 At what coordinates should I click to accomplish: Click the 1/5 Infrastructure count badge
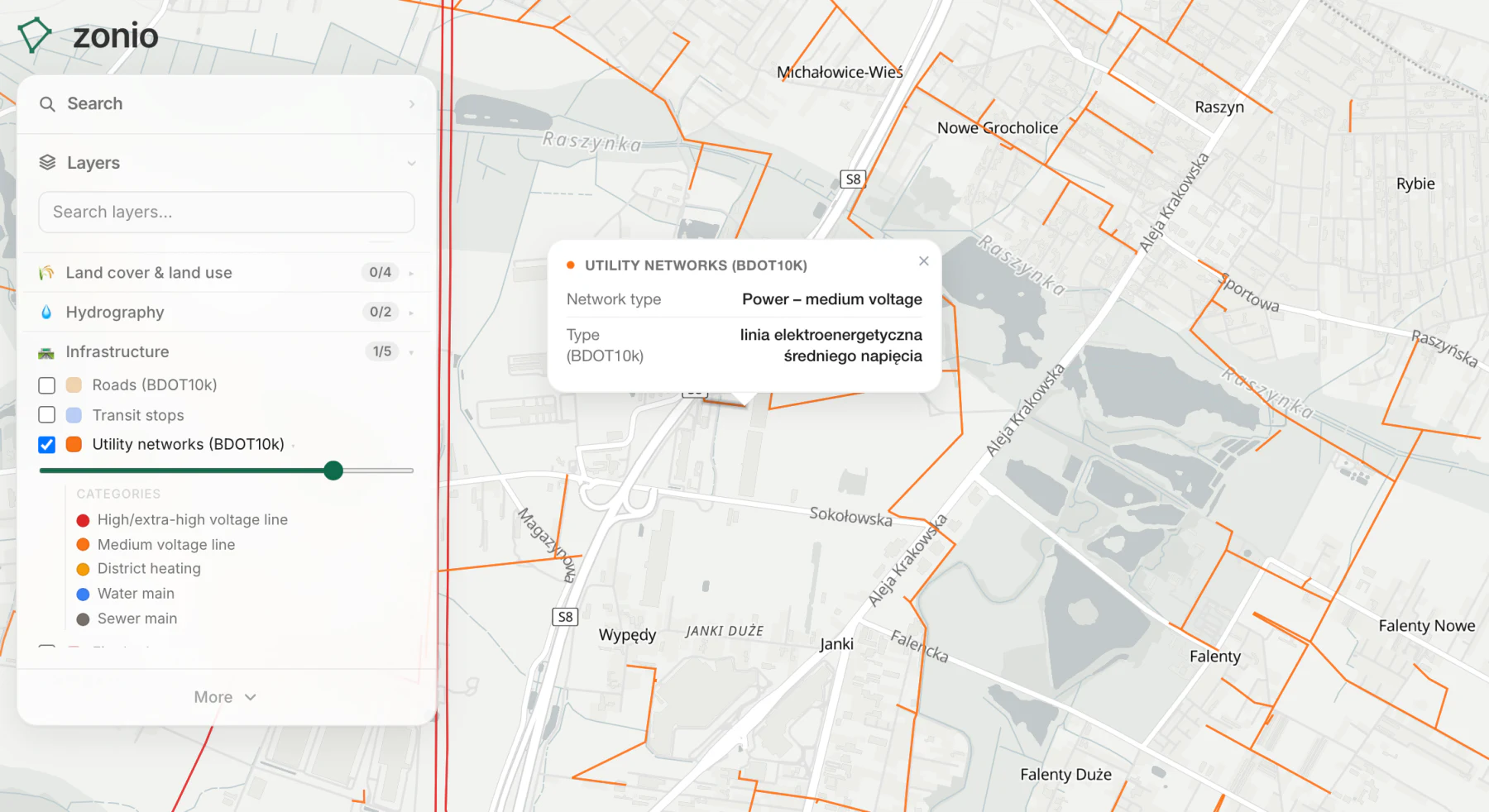click(382, 352)
